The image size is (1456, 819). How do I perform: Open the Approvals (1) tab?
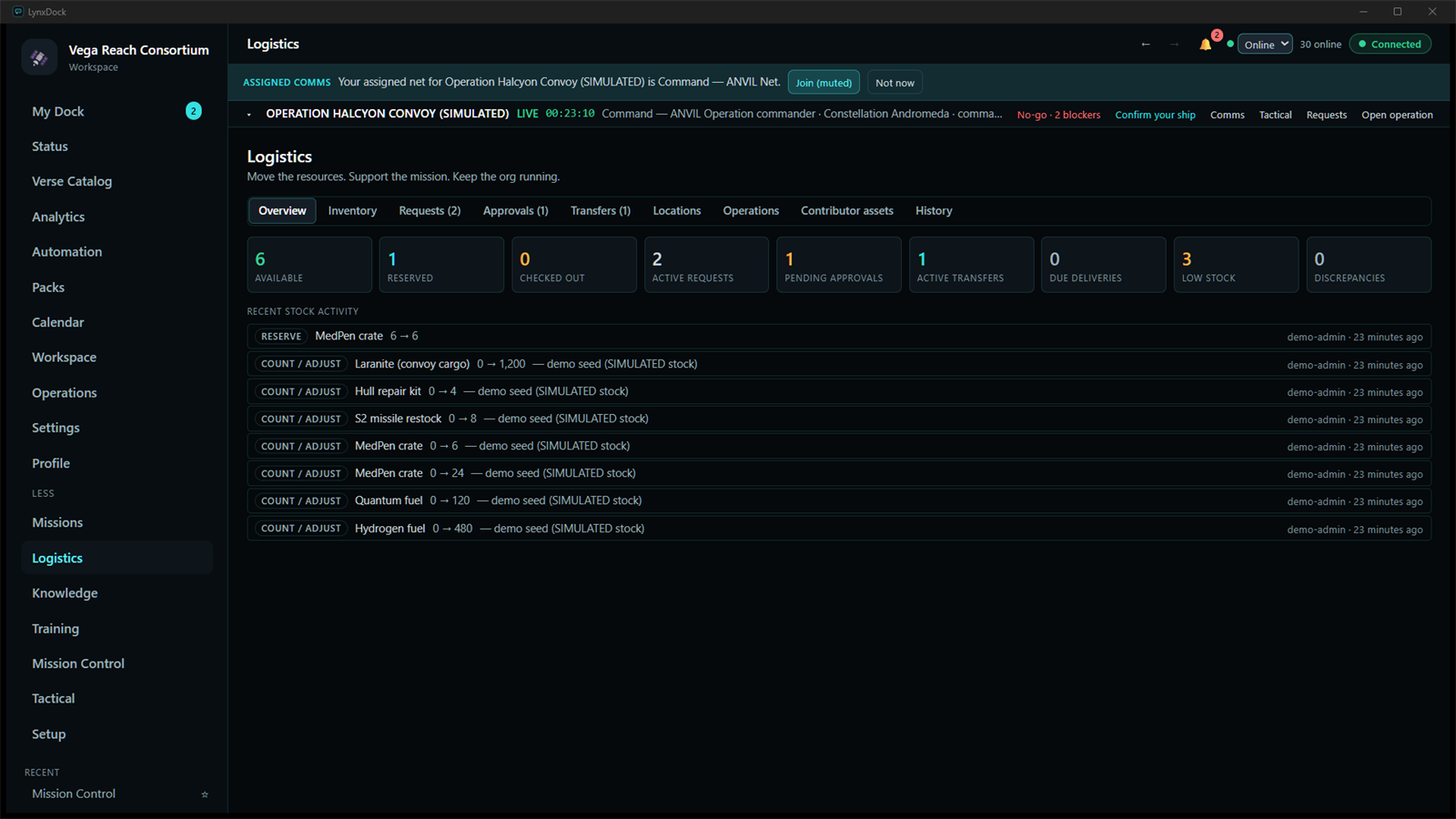tap(515, 211)
